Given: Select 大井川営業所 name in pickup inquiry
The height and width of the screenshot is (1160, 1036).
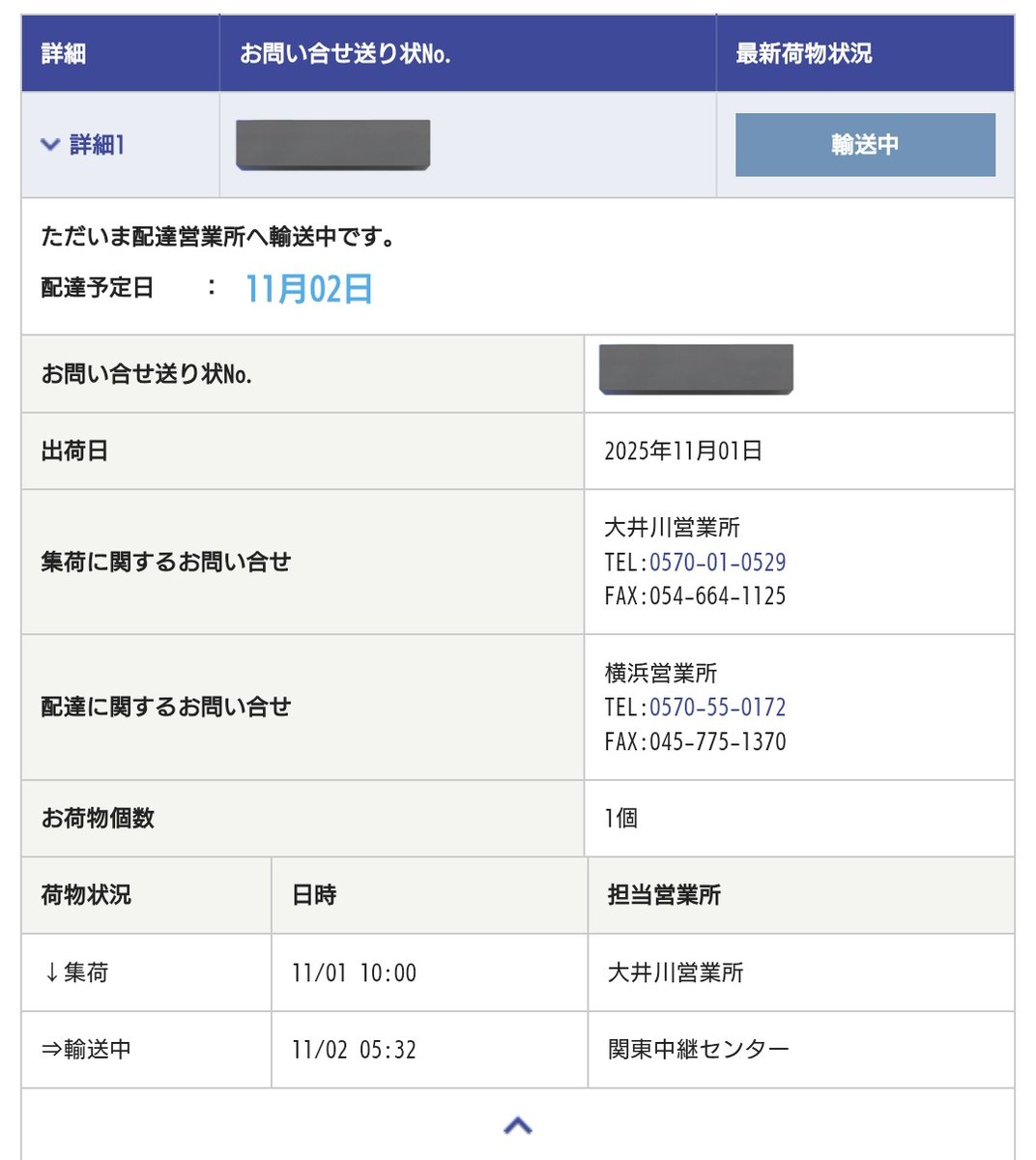Looking at the screenshot, I should point(672,528).
